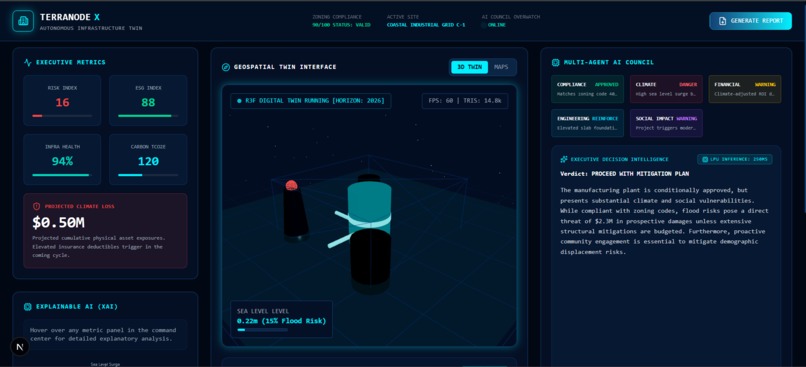Select the ESG Index metric panel
The image size is (806, 367).
148,100
